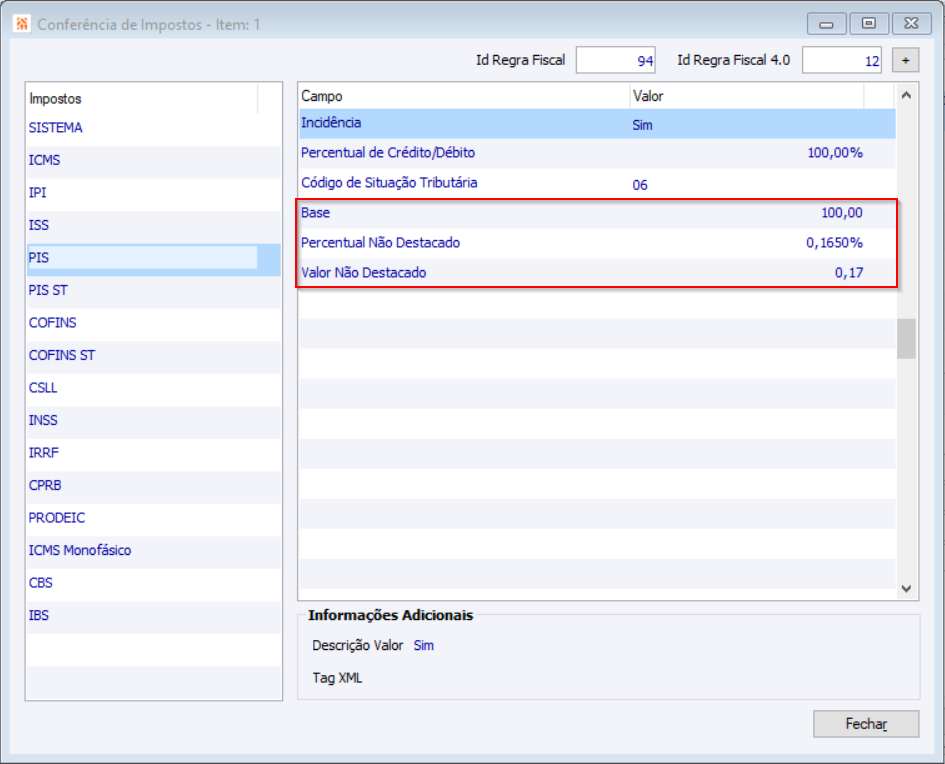Select CPRB in the Impostos list
This screenshot has width=945, height=764.
pyautogui.click(x=154, y=486)
